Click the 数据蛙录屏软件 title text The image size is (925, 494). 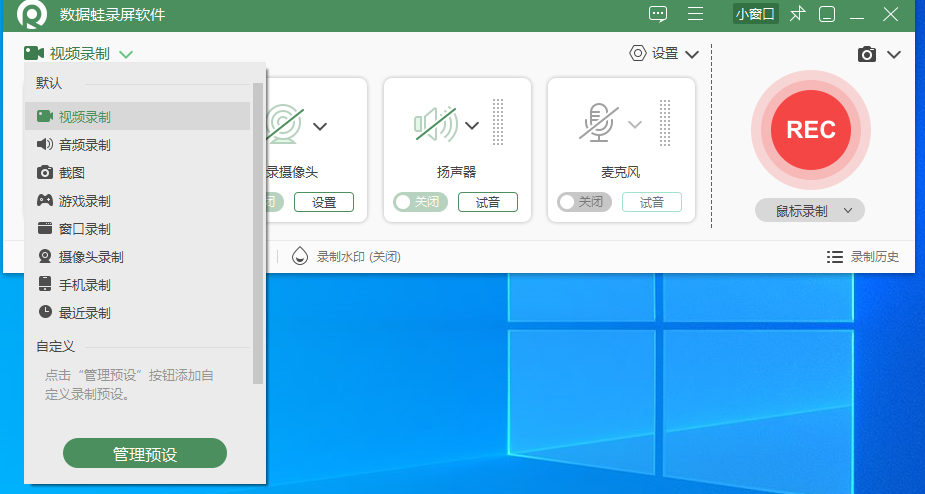(x=113, y=15)
